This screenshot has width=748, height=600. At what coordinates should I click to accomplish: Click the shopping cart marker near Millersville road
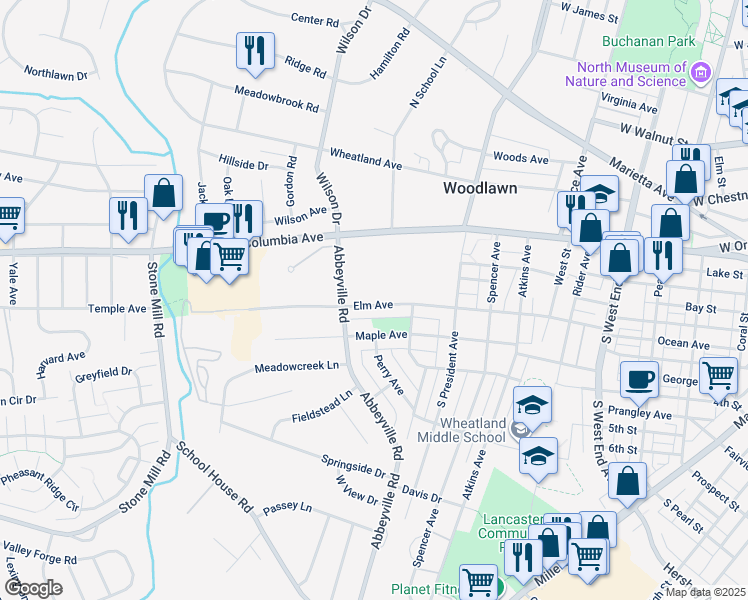589,559
